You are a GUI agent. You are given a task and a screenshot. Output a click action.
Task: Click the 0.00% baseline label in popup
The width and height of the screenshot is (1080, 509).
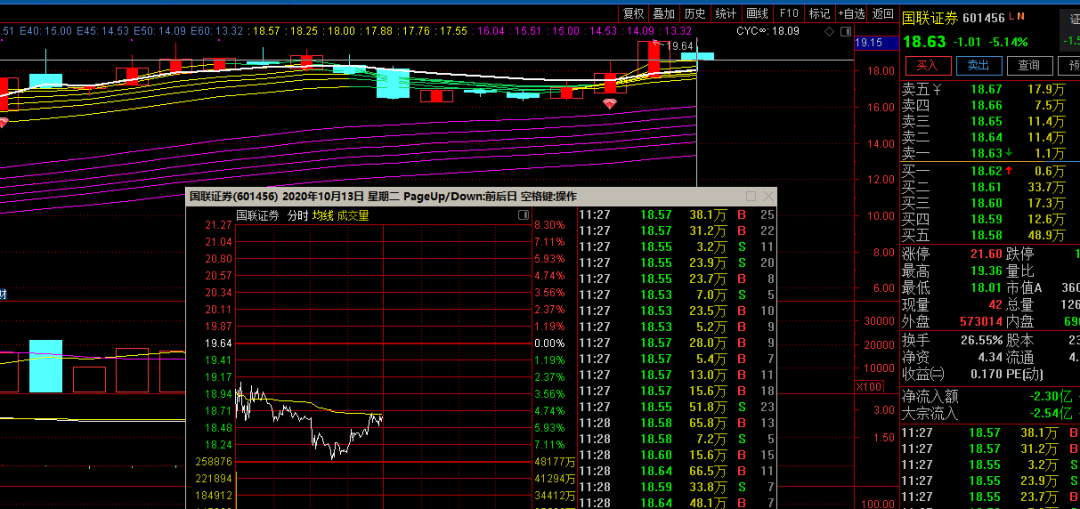pos(549,343)
